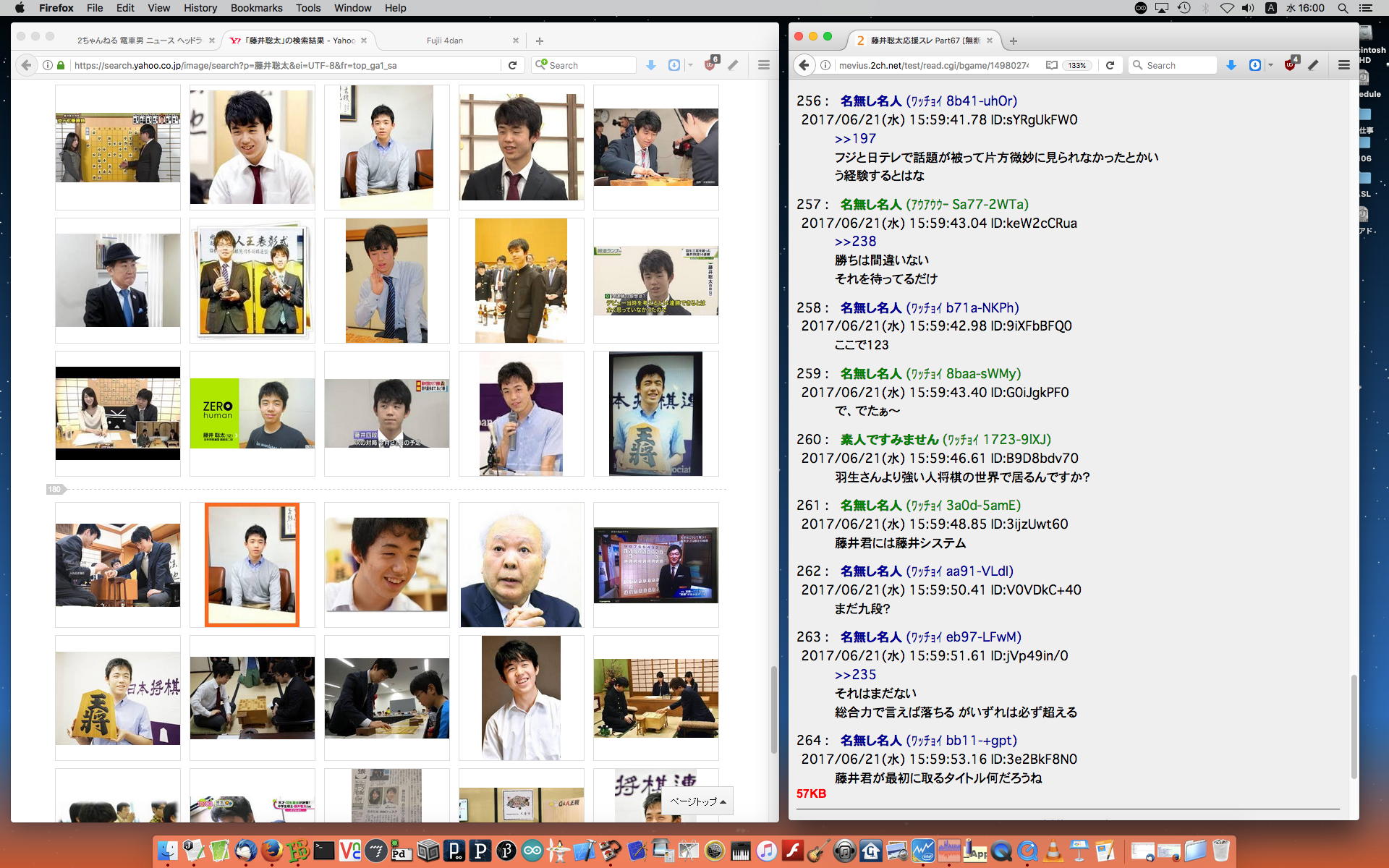
Task: Click the 133% zoom level indicator
Action: coord(1077,65)
